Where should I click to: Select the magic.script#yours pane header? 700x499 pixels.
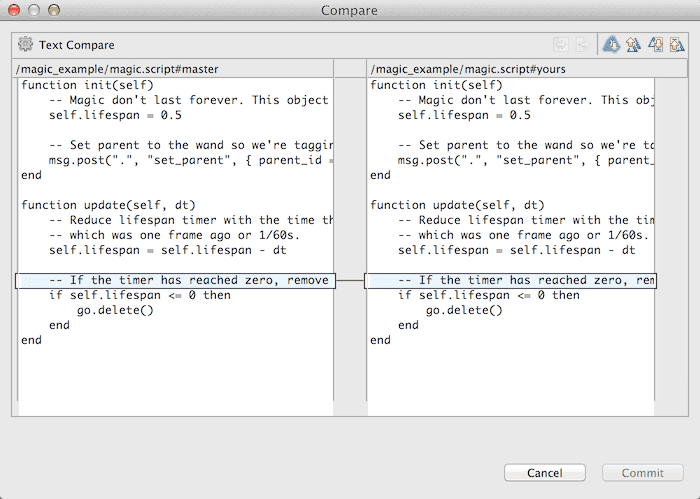click(x=461, y=68)
